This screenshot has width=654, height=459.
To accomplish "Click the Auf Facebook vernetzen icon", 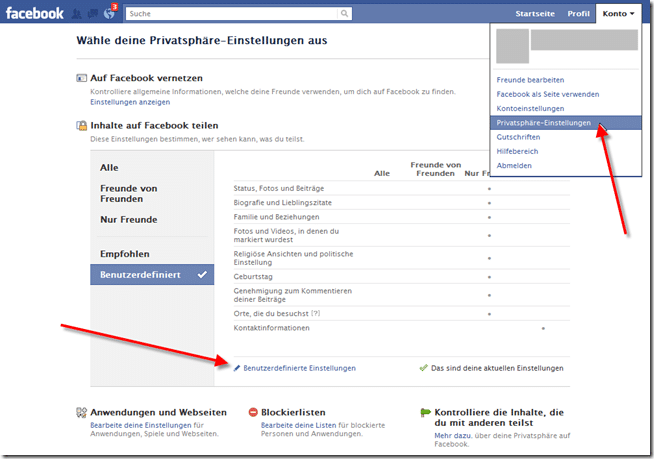I will tap(81, 78).
